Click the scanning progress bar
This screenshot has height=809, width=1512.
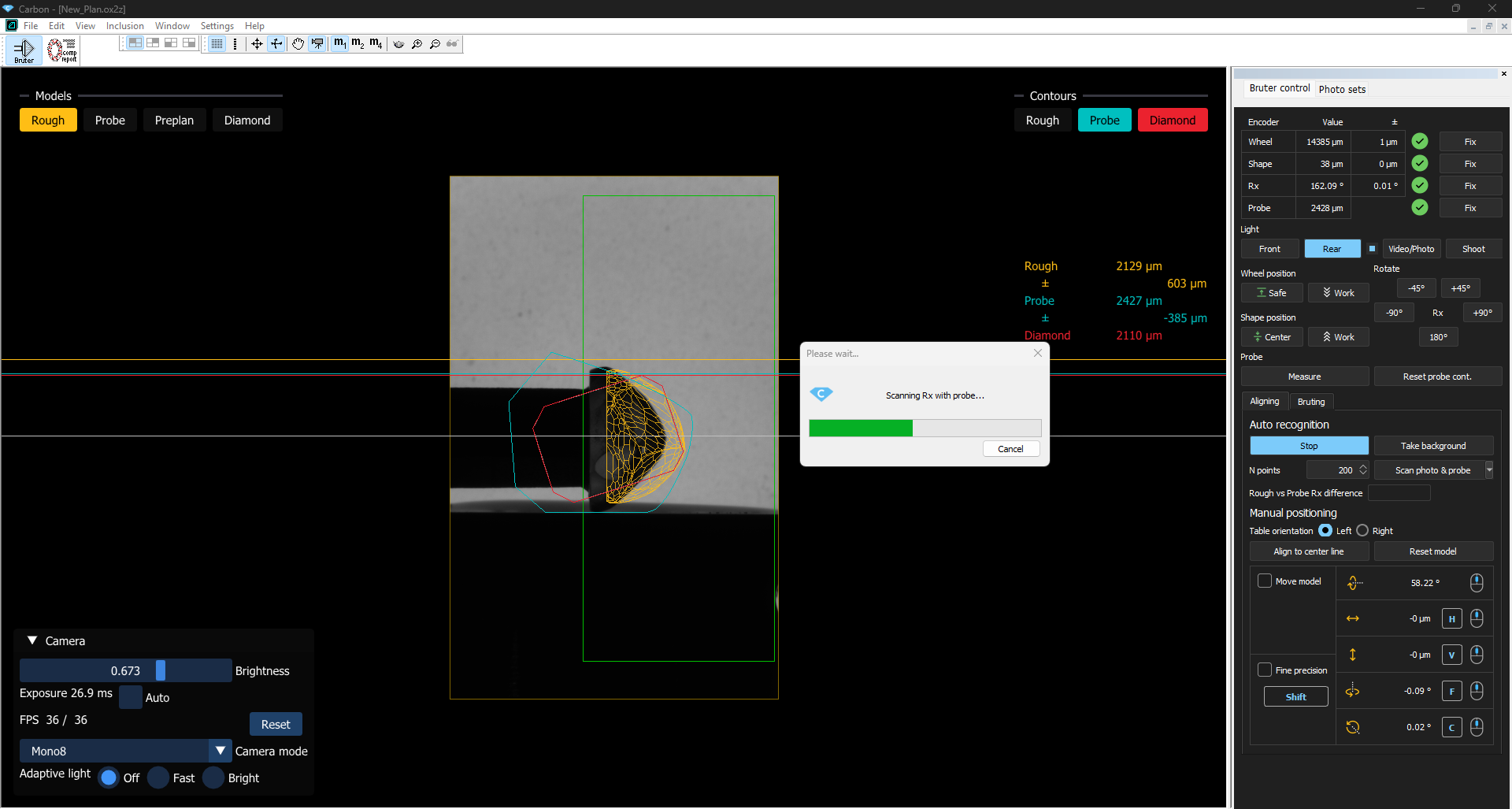pyautogui.click(x=925, y=428)
